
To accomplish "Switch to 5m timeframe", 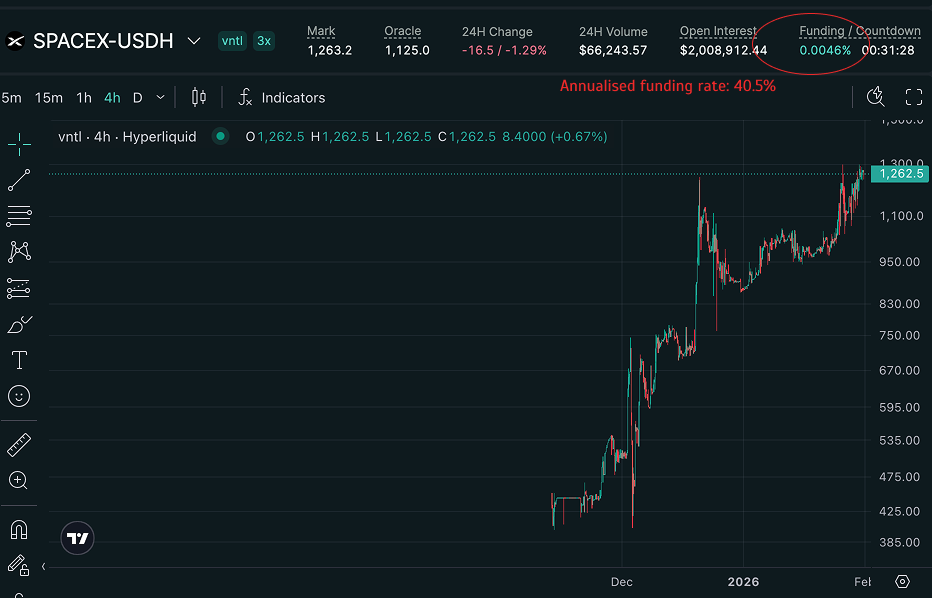I will pos(11,97).
